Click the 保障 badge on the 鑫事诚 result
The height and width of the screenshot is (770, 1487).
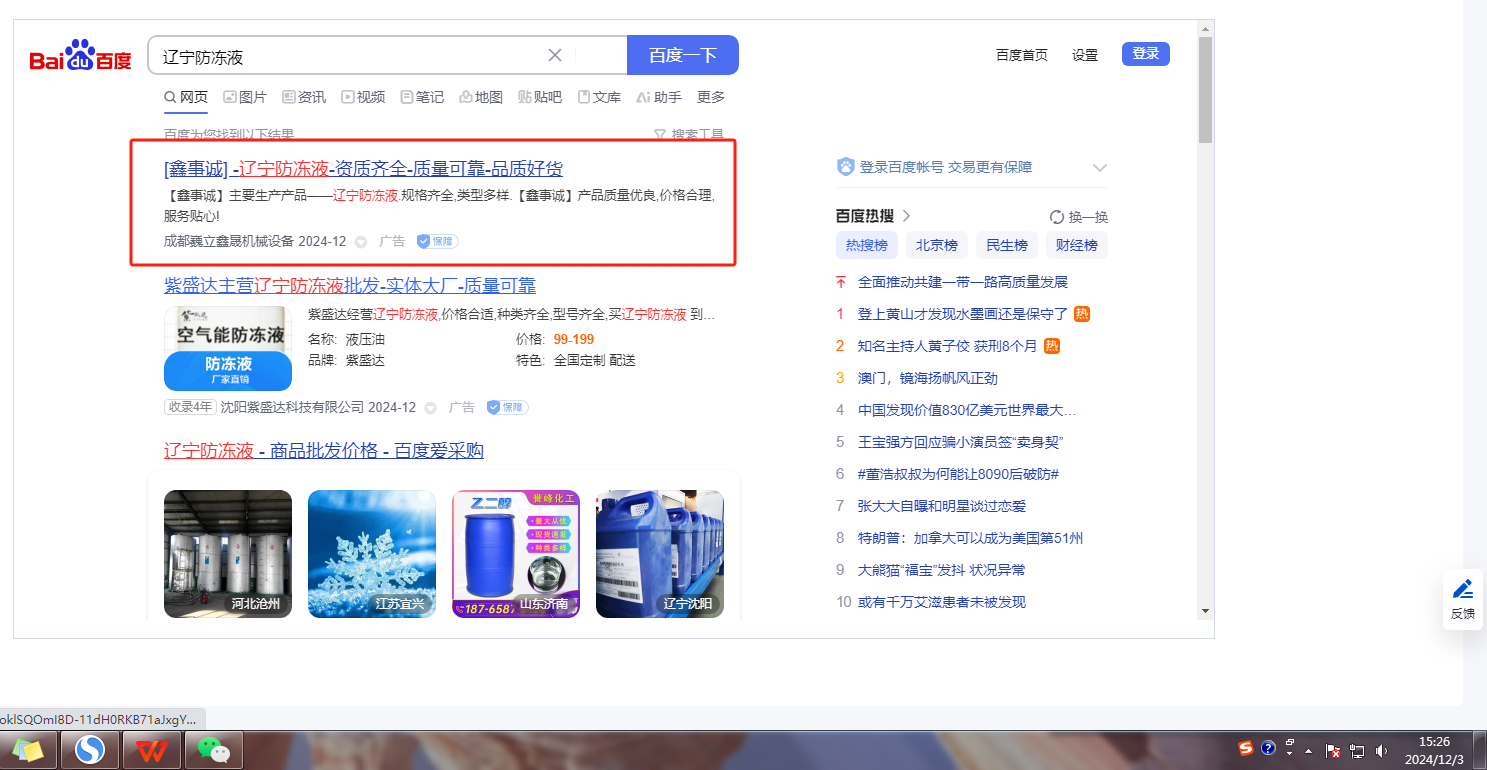tap(437, 241)
